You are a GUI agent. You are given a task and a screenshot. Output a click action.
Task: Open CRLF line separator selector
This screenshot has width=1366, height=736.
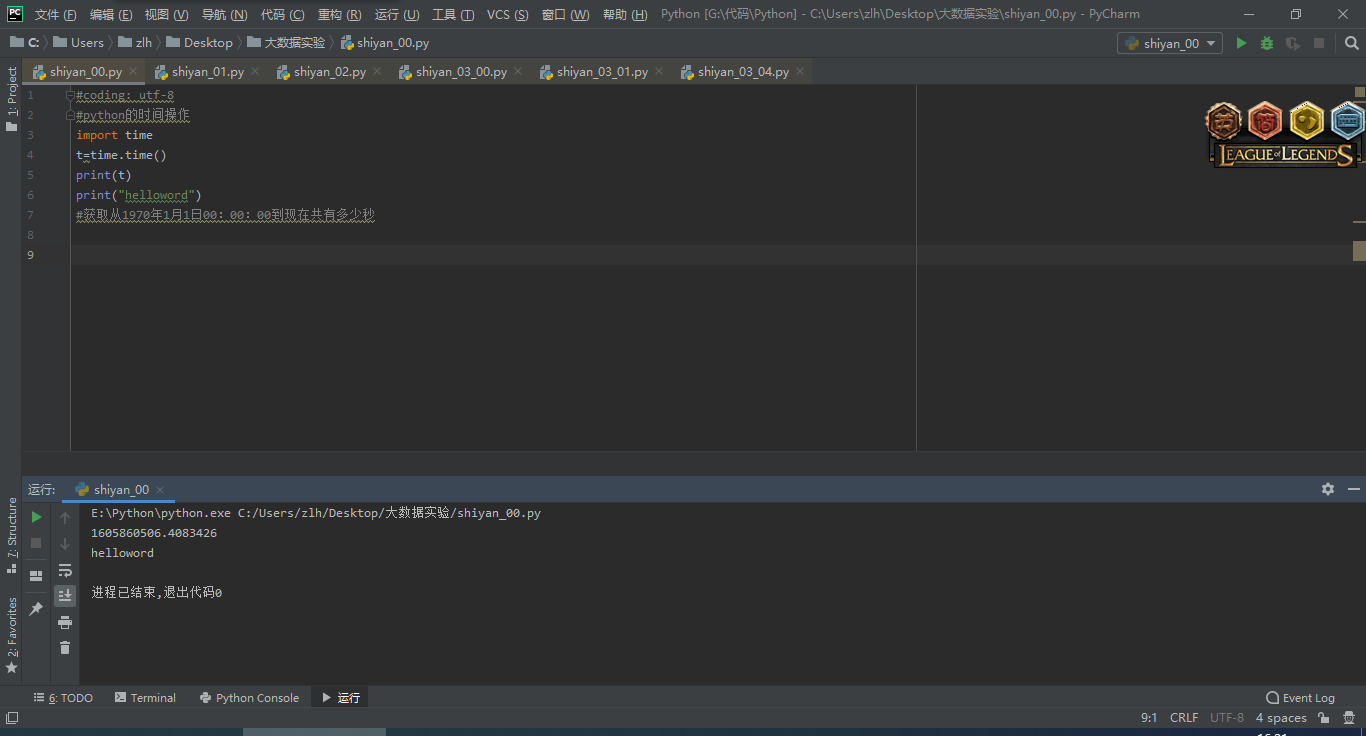pos(1183,718)
